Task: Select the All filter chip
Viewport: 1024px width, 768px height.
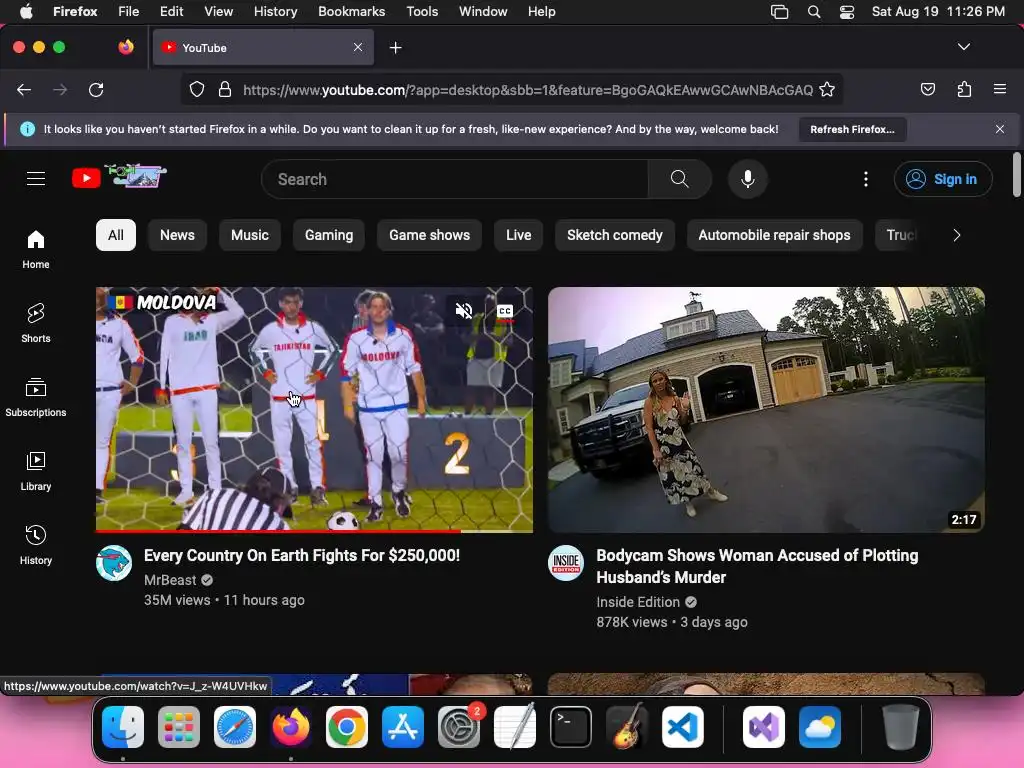Action: tap(116, 235)
